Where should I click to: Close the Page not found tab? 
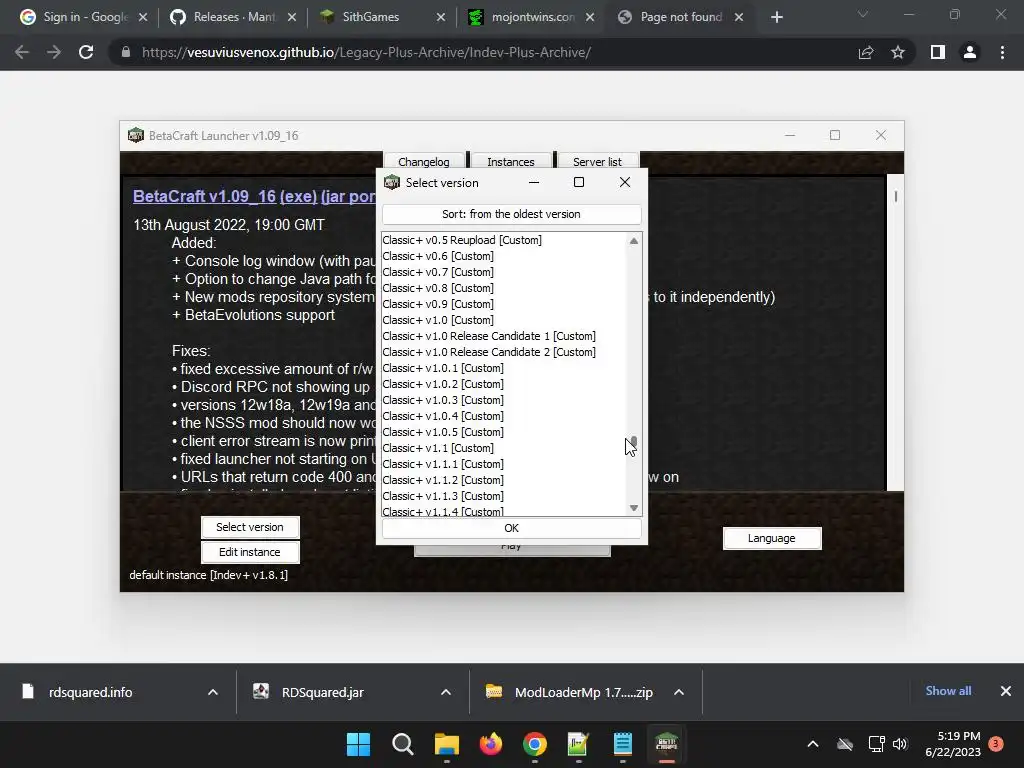click(739, 17)
